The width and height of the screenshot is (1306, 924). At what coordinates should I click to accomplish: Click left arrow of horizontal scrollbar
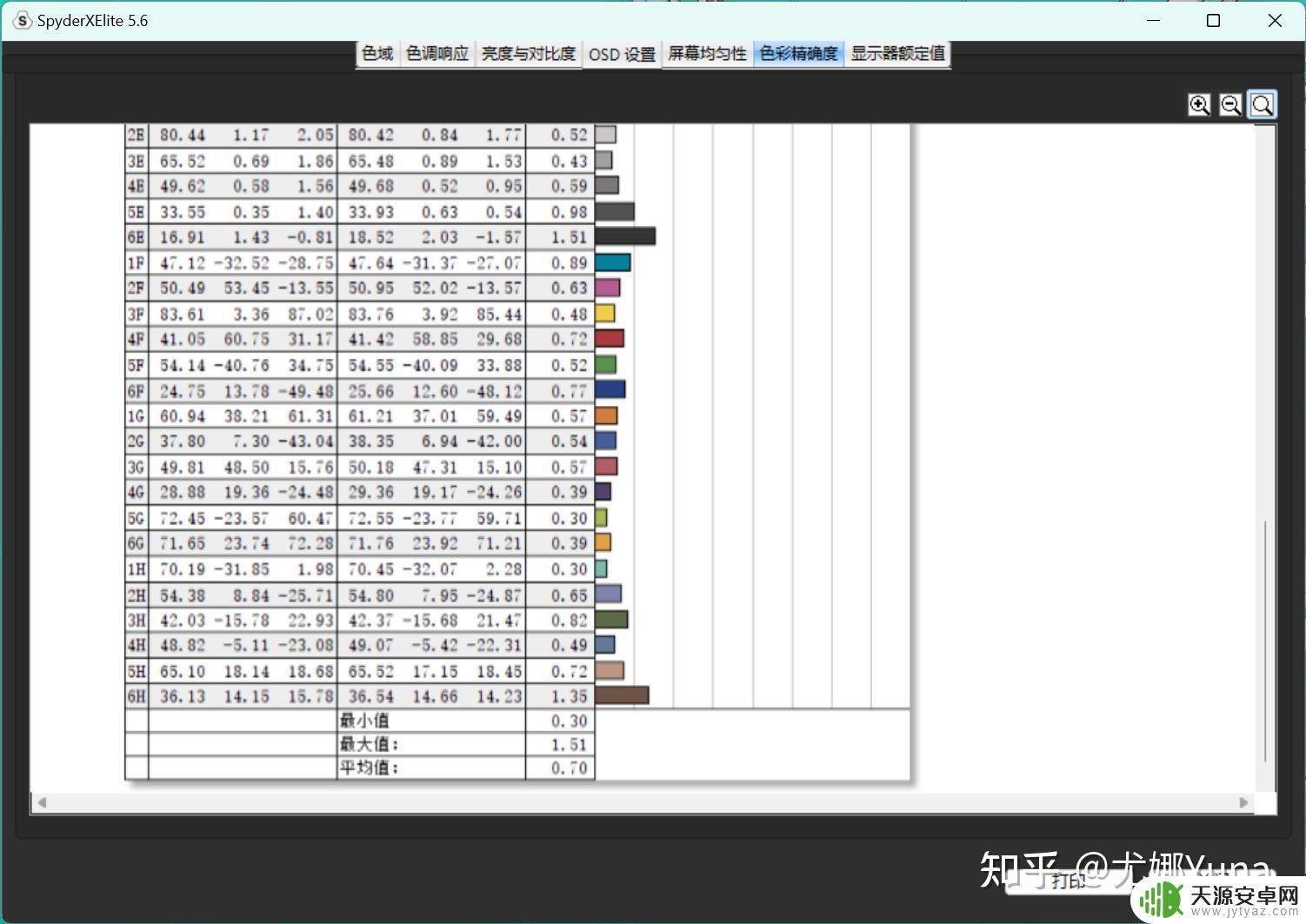click(x=41, y=802)
